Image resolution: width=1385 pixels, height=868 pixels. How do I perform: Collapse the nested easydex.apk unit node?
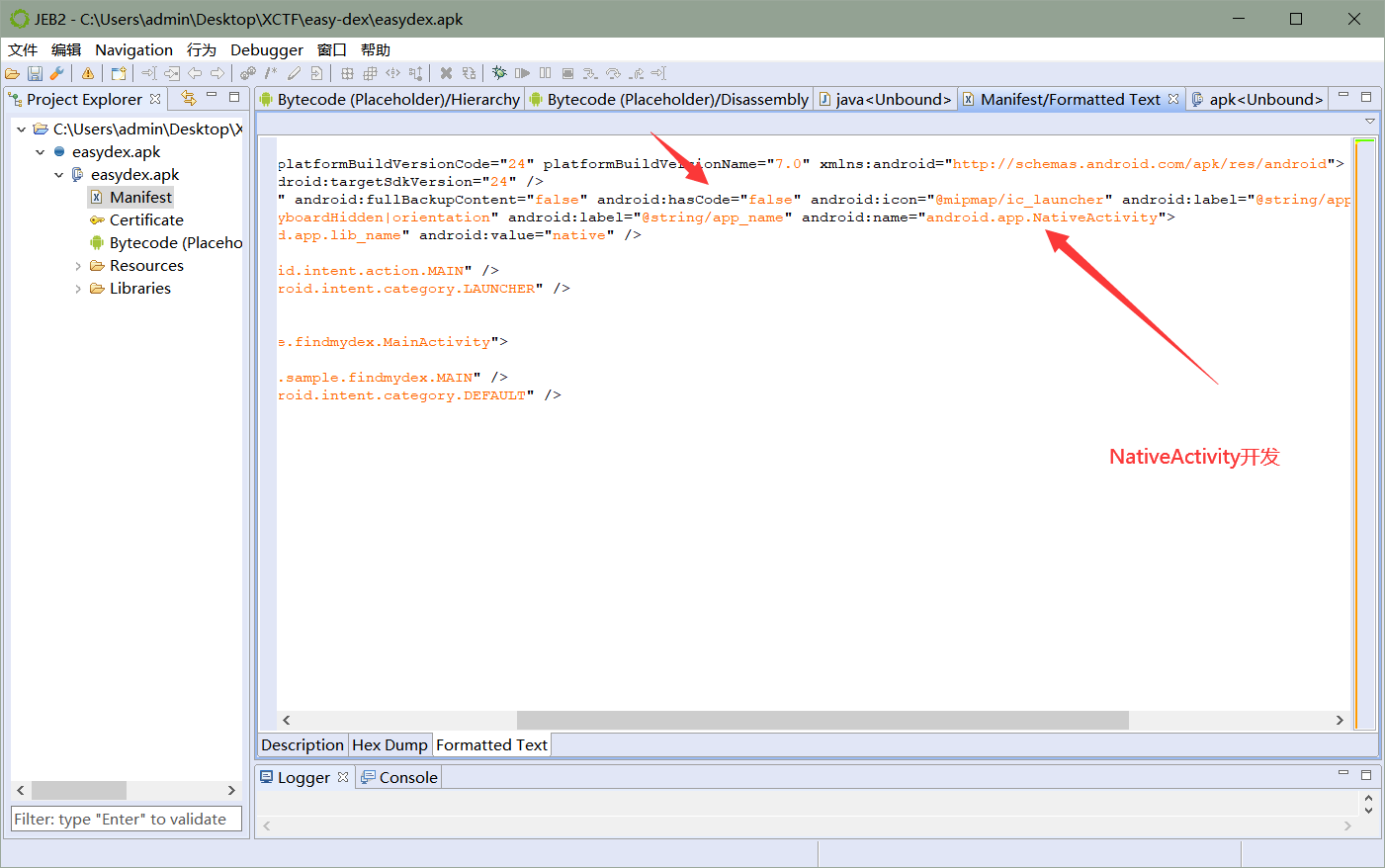(x=58, y=175)
